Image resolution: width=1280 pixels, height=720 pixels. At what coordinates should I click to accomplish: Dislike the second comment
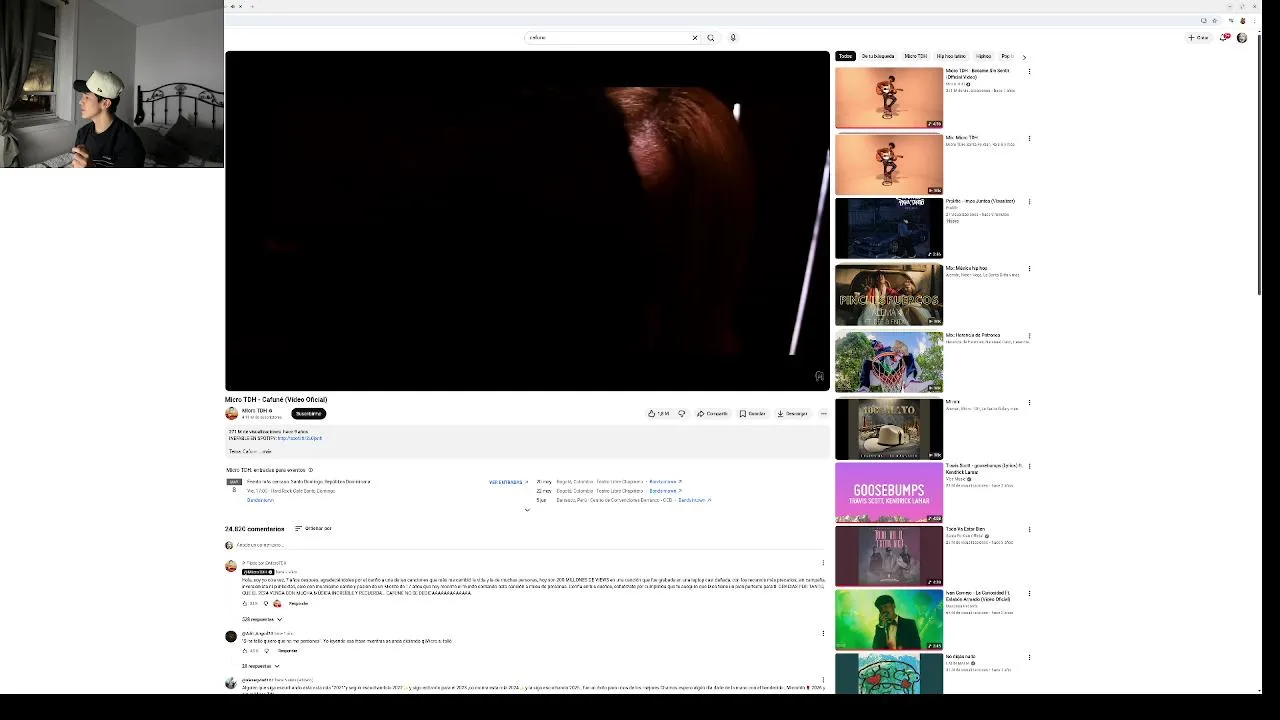pyautogui.click(x=266, y=651)
